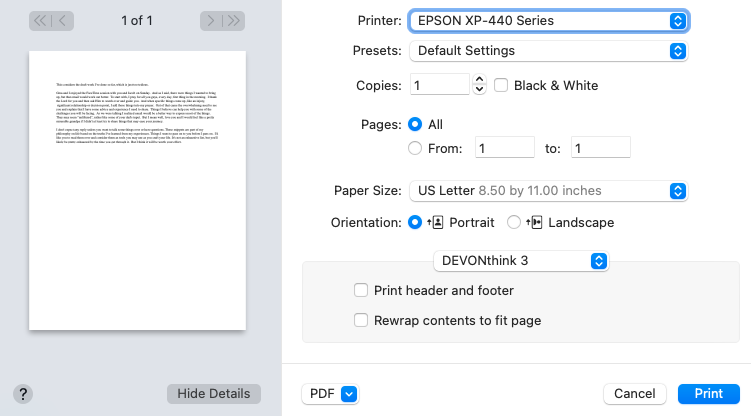Enable Black & White printing

pyautogui.click(x=502, y=85)
